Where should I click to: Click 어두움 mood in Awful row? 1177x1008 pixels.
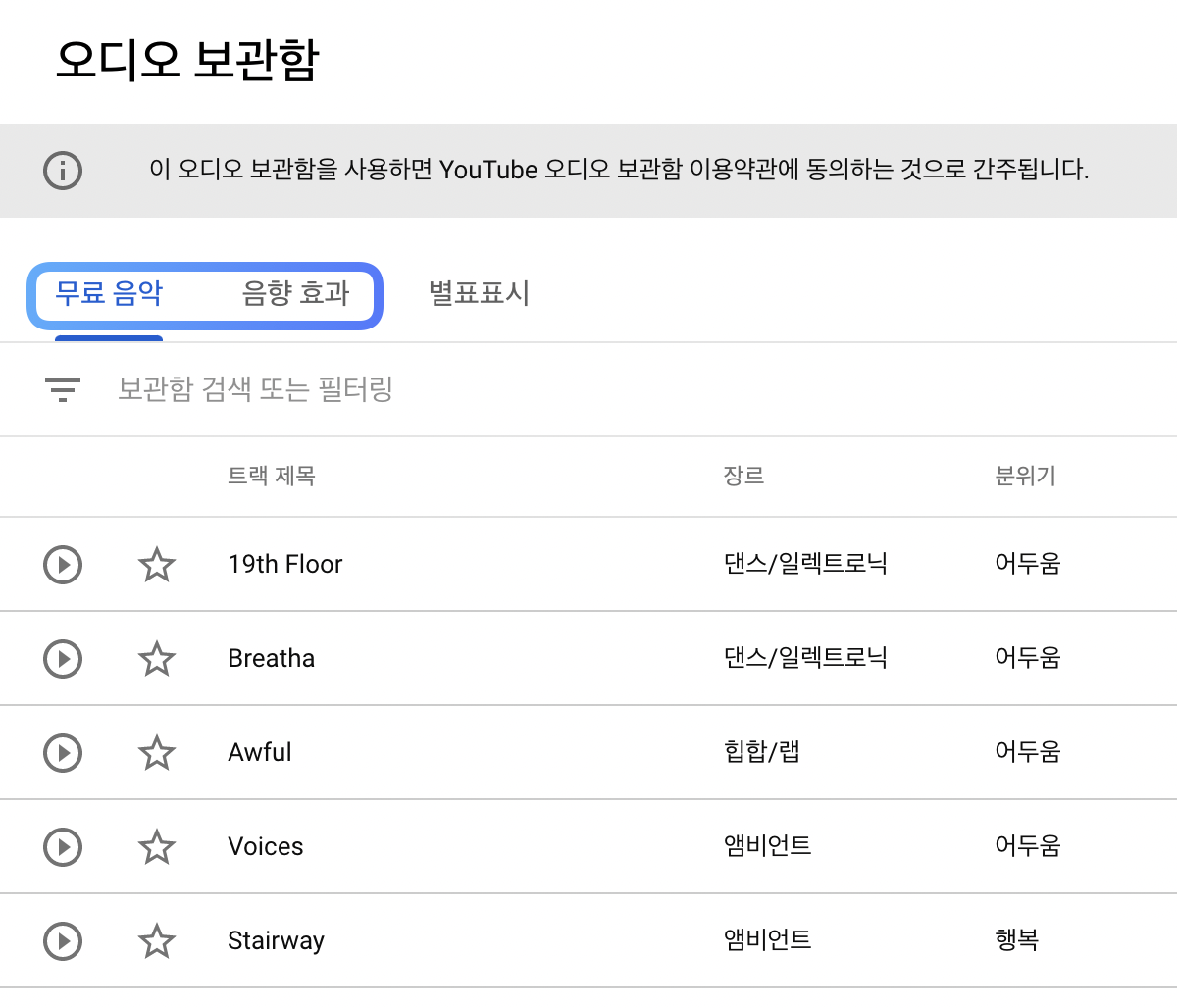(x=1028, y=752)
